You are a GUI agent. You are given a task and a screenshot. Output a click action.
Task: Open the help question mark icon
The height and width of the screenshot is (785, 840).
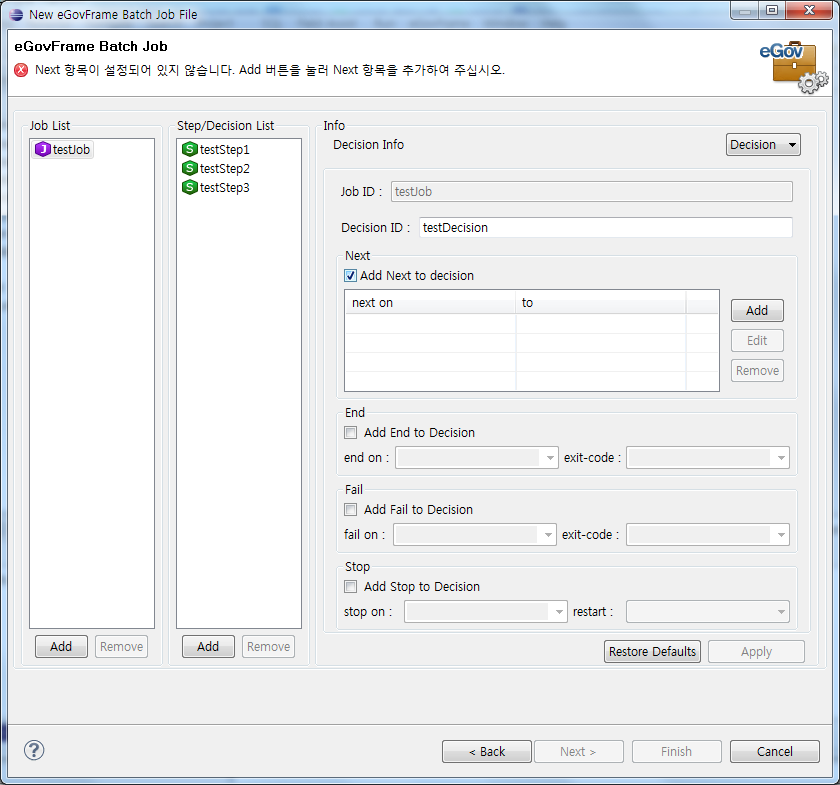[34, 750]
